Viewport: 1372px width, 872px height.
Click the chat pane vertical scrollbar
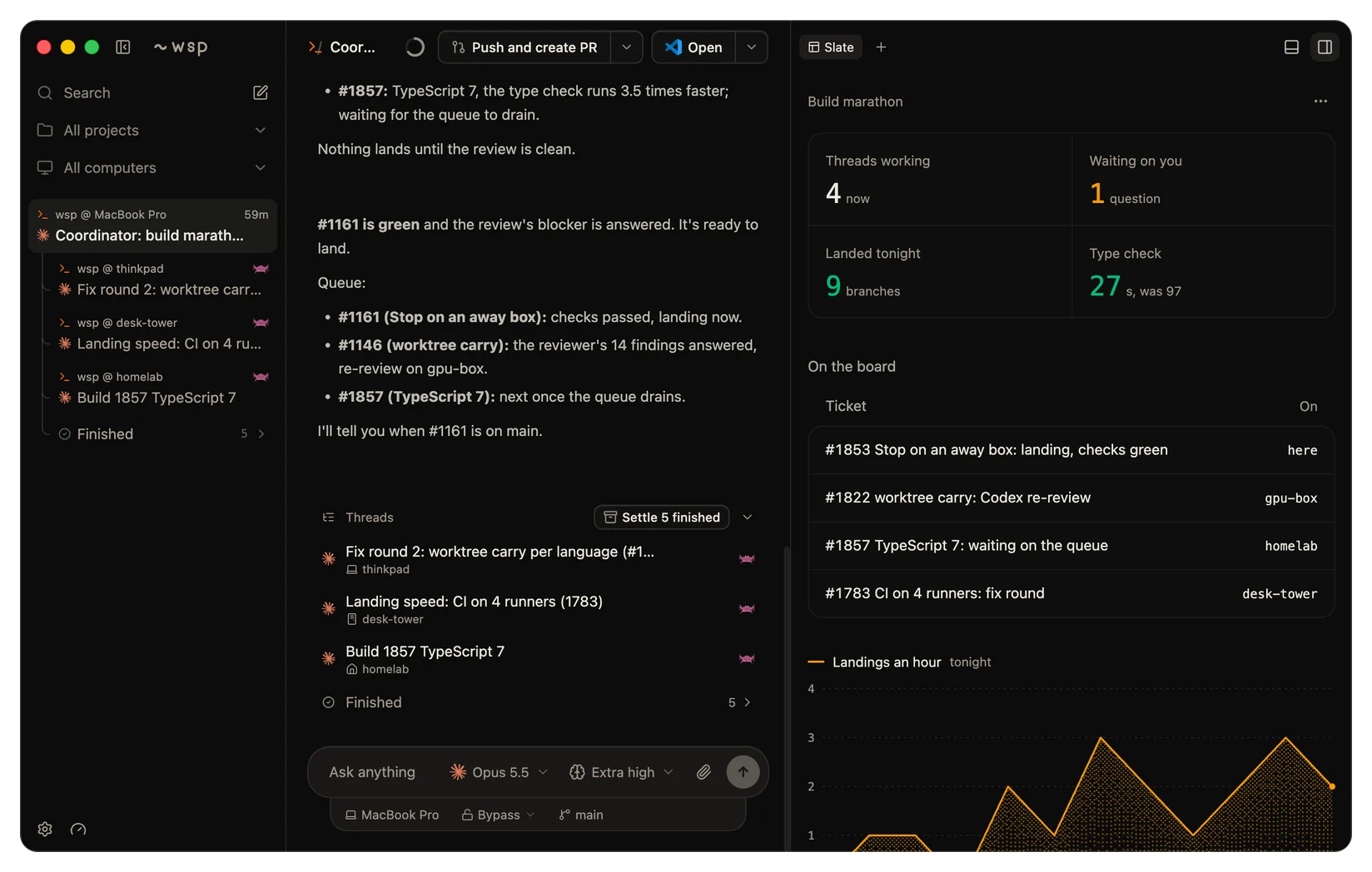click(x=787, y=697)
